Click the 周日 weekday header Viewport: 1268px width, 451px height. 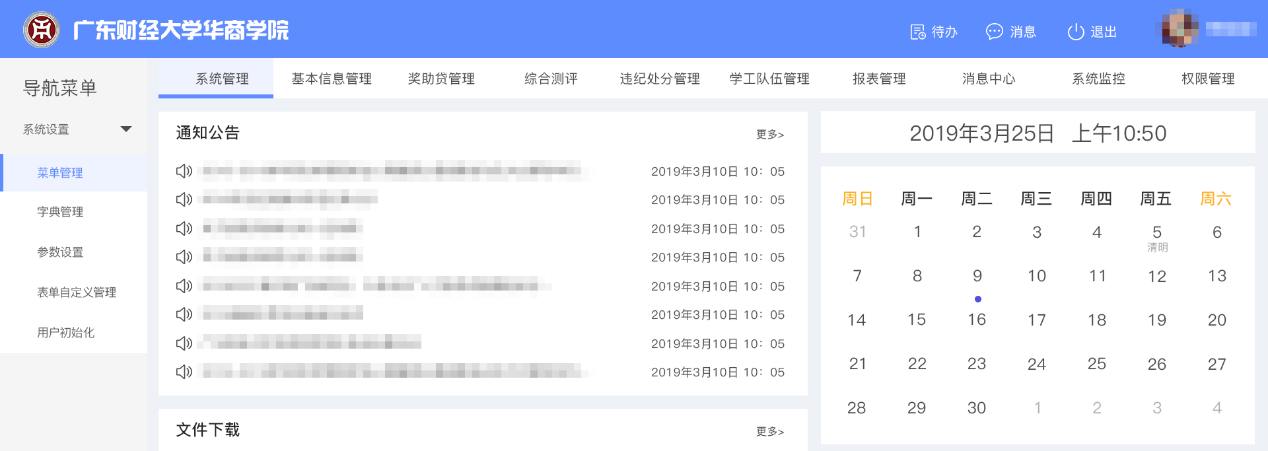pyautogui.click(x=857, y=199)
